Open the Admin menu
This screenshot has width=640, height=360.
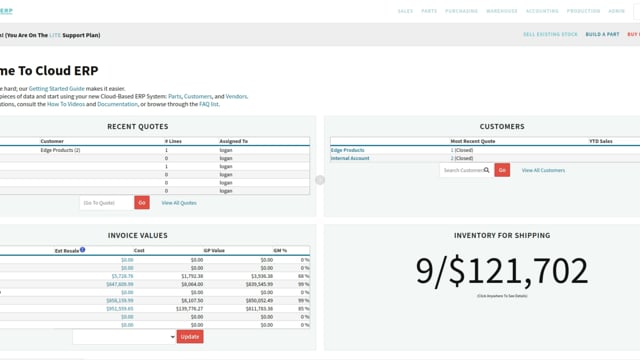616,11
